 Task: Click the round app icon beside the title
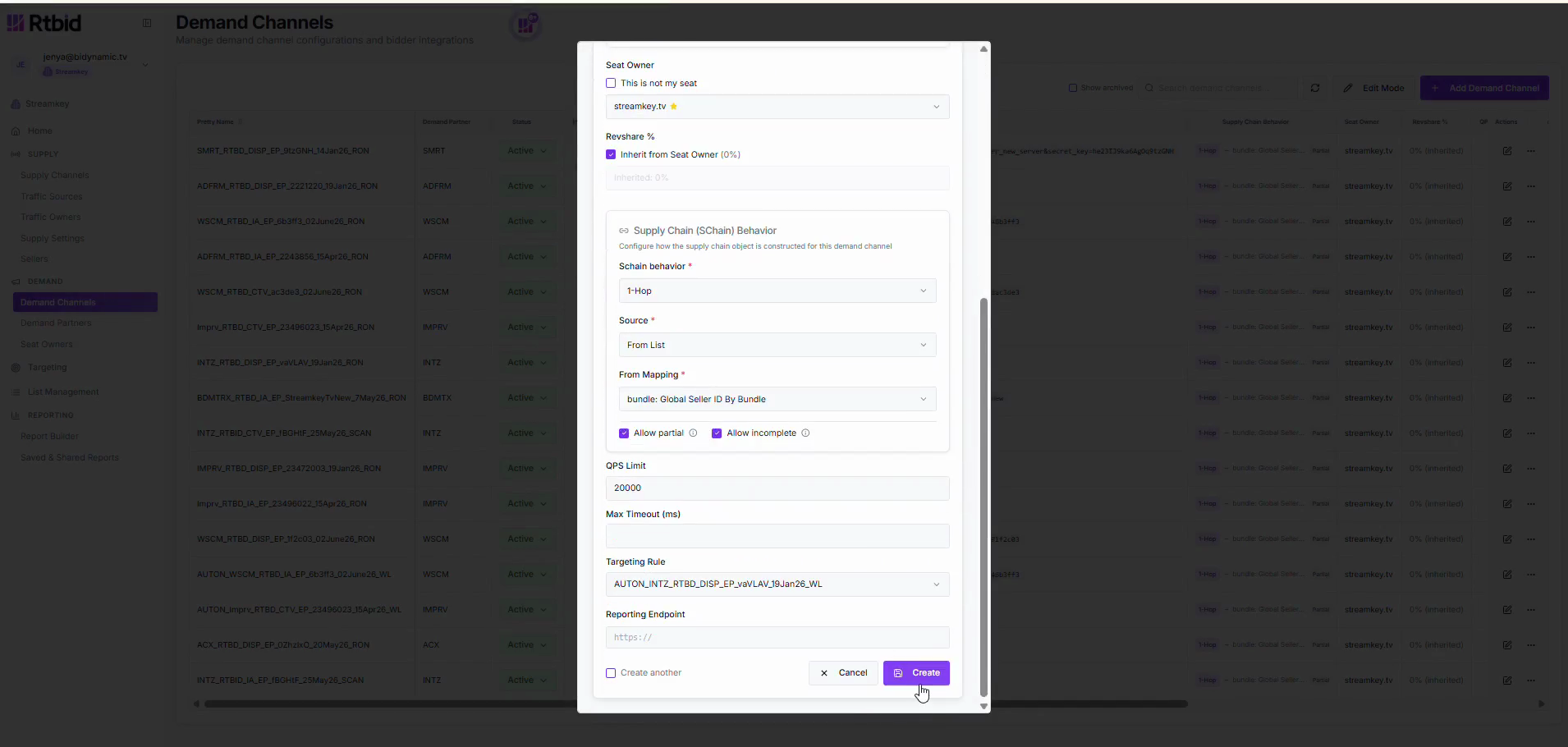tap(525, 25)
